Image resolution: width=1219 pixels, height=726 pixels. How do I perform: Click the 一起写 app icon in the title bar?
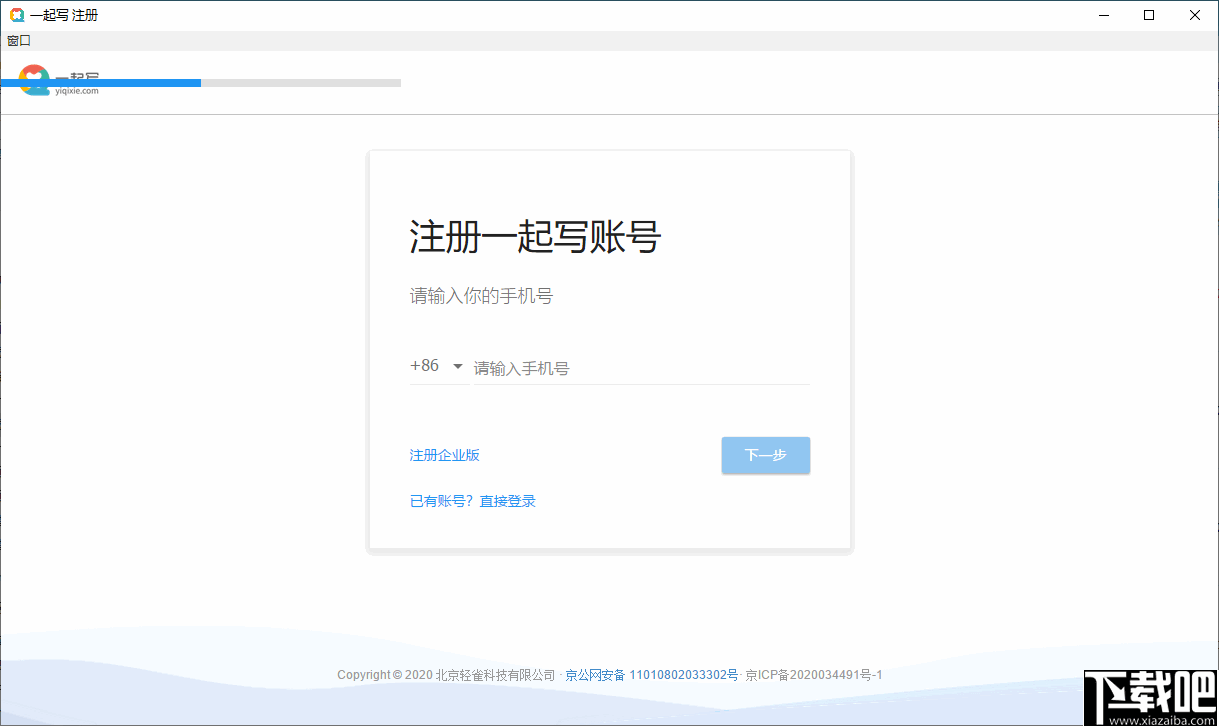(x=17, y=15)
